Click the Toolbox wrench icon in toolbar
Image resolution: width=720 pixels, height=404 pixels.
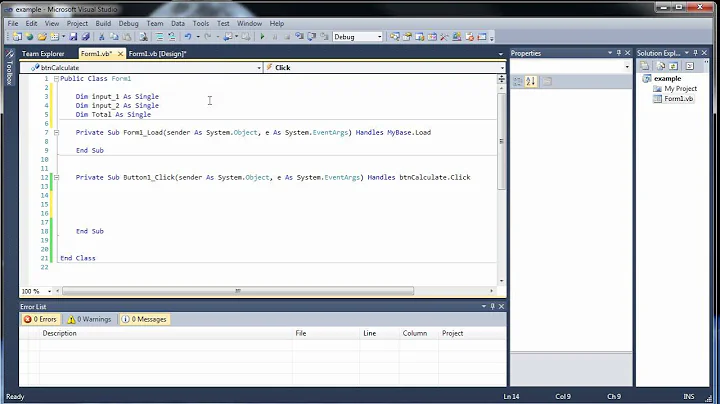444,37
